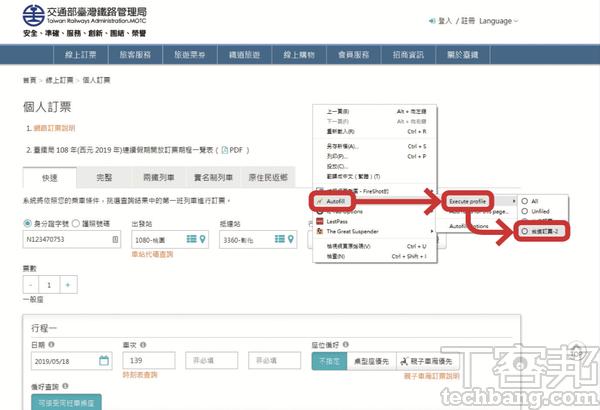Screen dimensions: 600x410
Task: Select the 身分證字號 radio button
Action: coord(27,223)
